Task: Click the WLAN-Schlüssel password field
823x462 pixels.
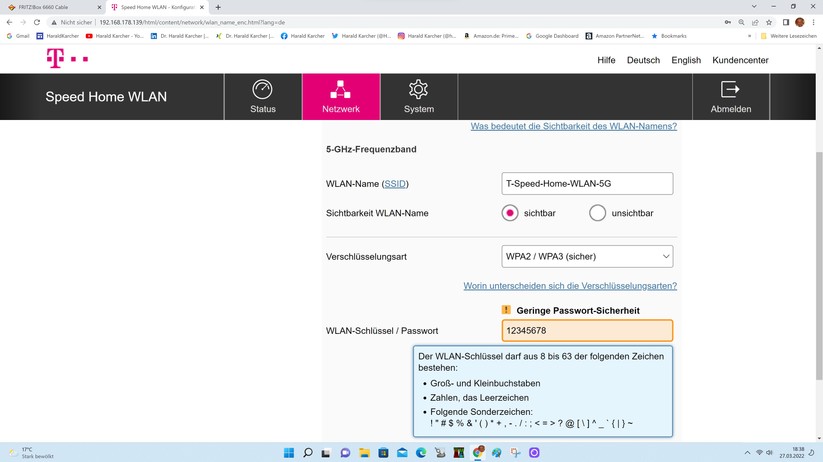Action: click(x=587, y=330)
